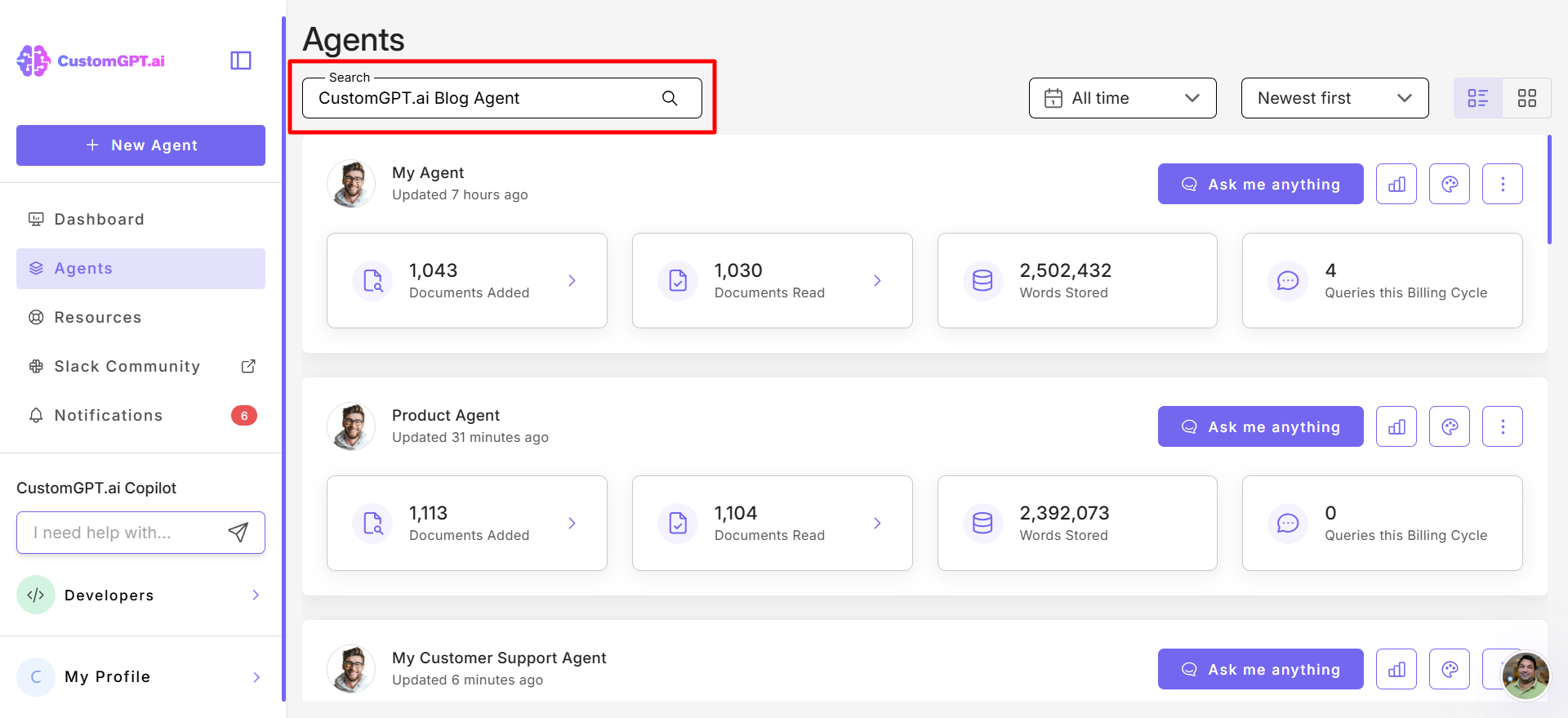Select Agents in sidebar
The height and width of the screenshot is (718, 1568).
pos(140,269)
